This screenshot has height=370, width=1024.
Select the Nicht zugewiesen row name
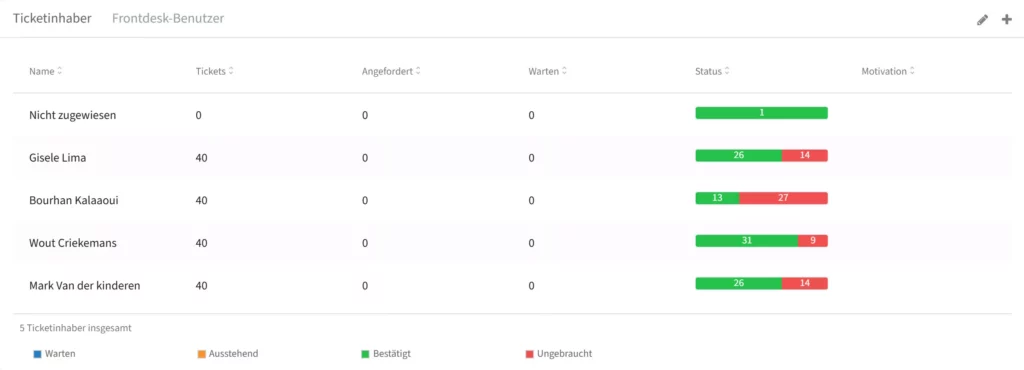point(72,116)
